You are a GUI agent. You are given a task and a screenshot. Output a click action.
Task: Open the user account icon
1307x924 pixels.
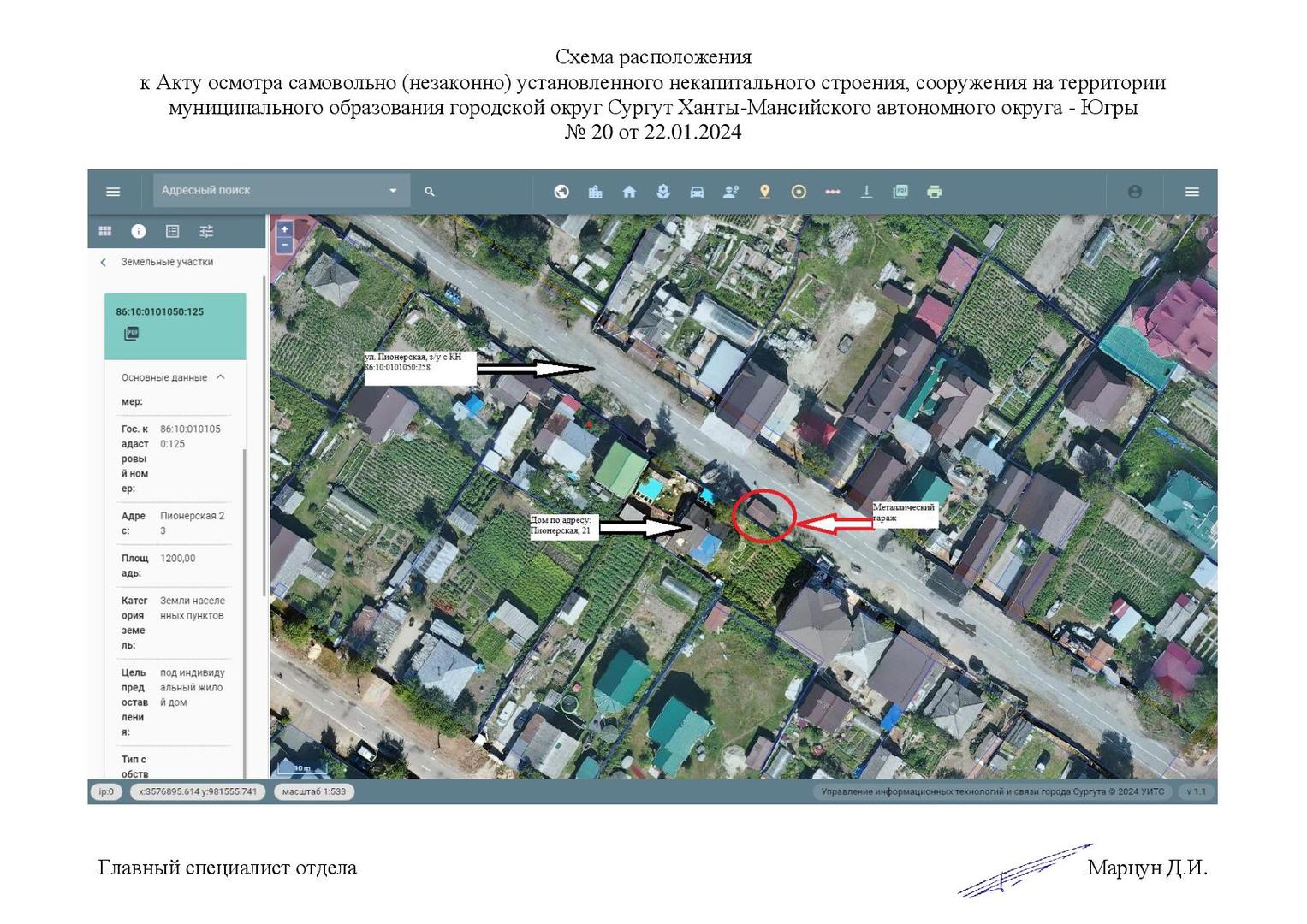coord(1135,192)
